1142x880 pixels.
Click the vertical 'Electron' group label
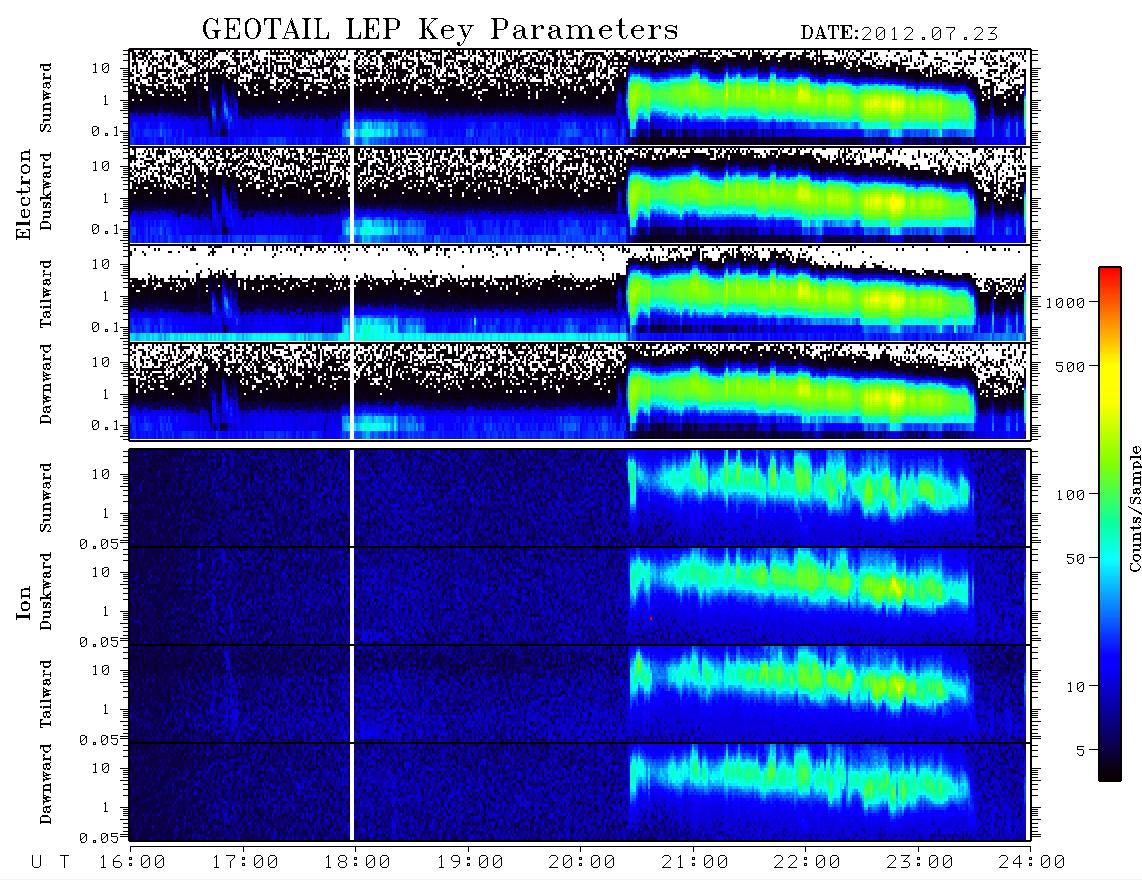pyautogui.click(x=24, y=195)
